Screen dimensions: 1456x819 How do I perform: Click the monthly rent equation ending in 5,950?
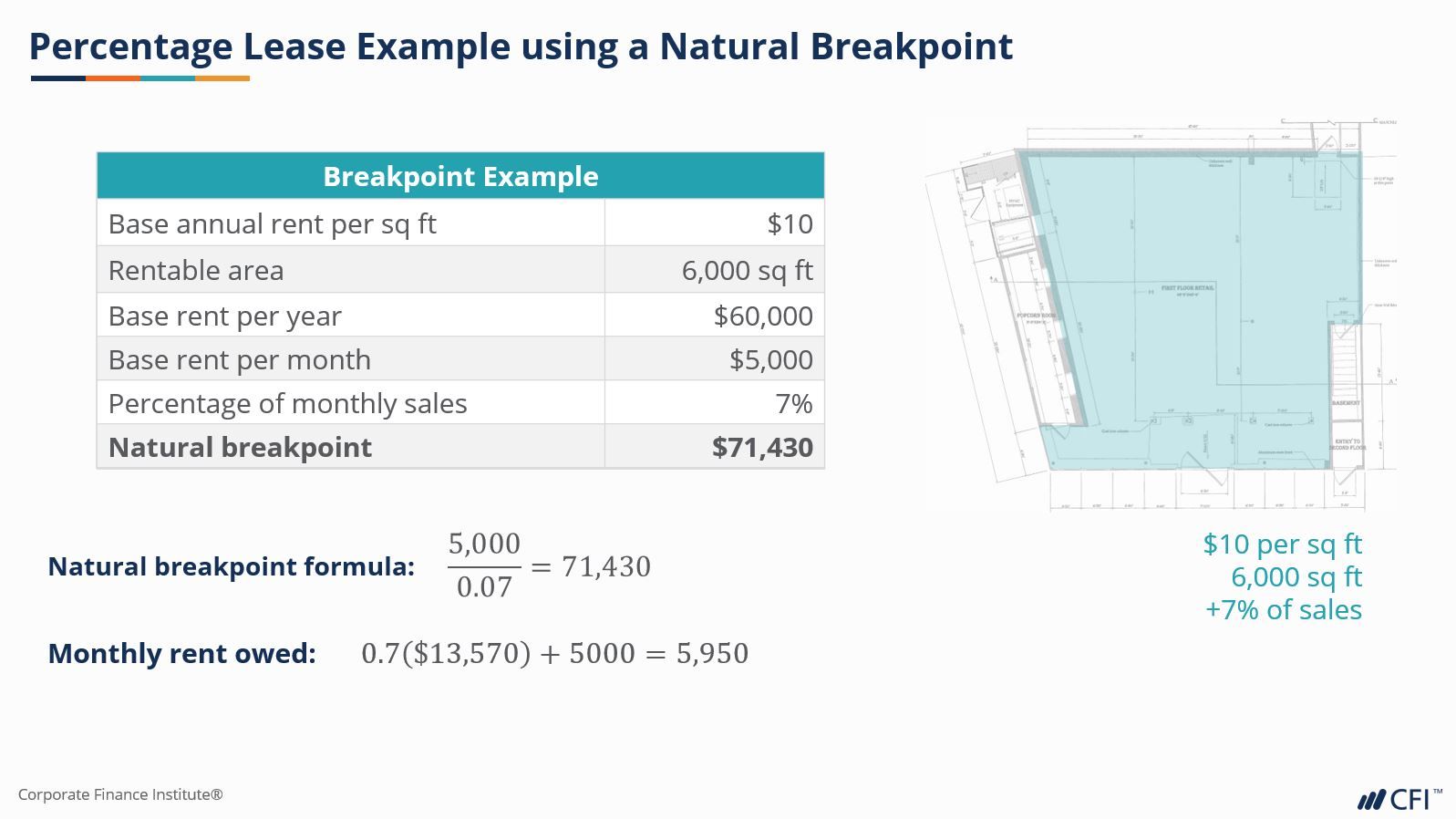(x=554, y=653)
